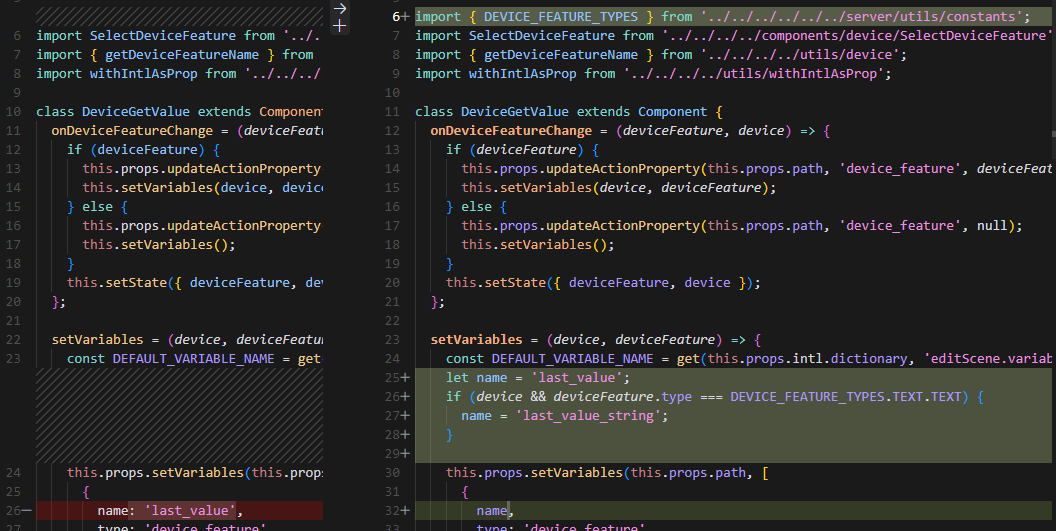The width and height of the screenshot is (1056, 531).
Task: Click the plus marker on added line 32
Action: tap(404, 511)
